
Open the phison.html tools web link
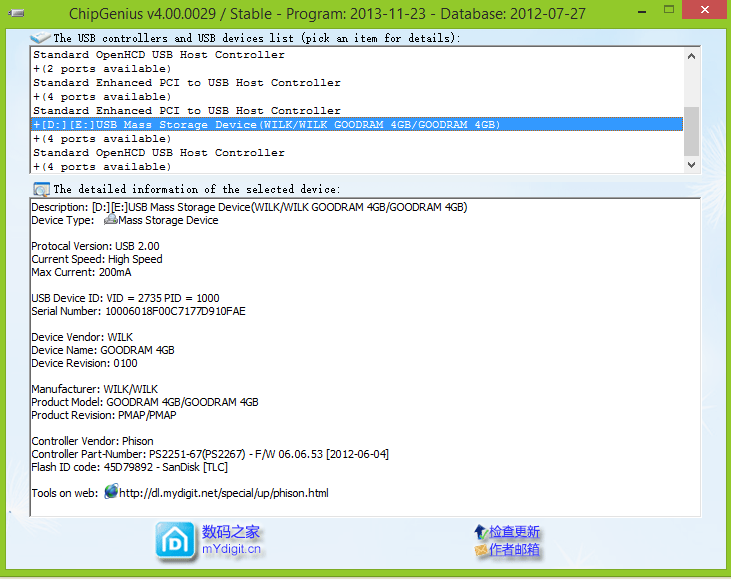224,493
